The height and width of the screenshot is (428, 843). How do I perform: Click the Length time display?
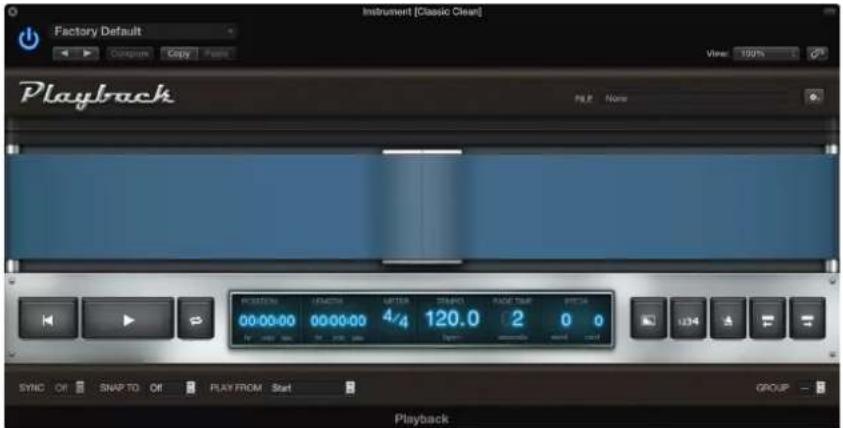(338, 320)
